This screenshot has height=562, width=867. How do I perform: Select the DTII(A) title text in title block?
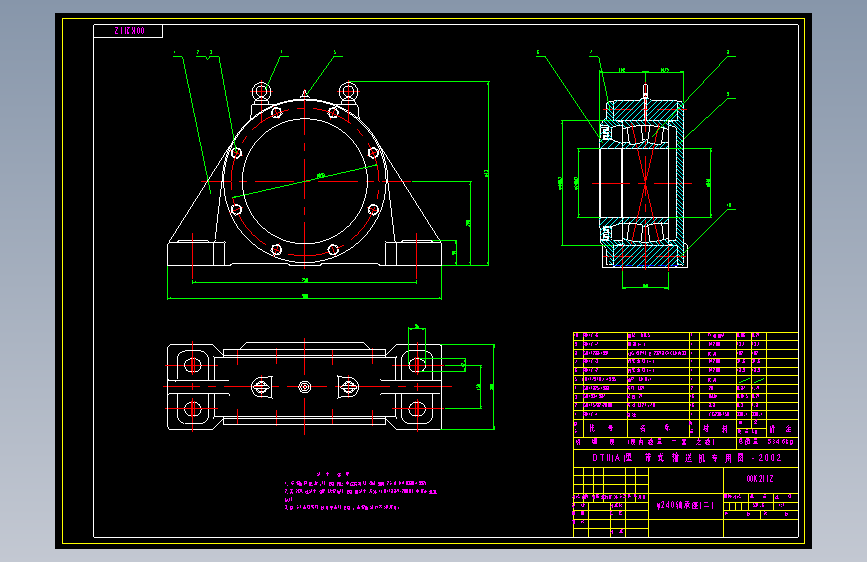[x=686, y=458]
